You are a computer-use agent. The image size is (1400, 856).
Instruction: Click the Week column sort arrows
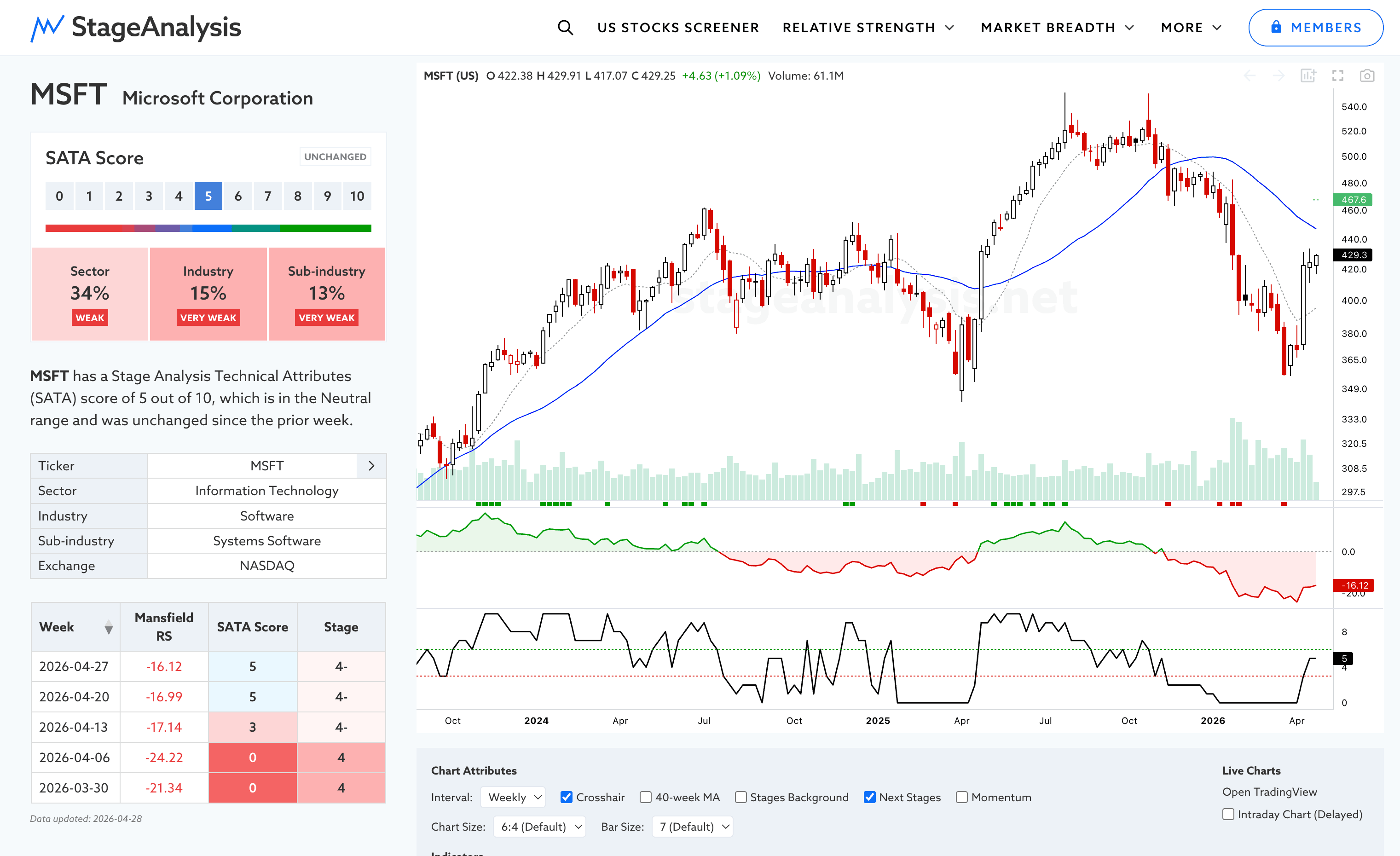[109, 628]
